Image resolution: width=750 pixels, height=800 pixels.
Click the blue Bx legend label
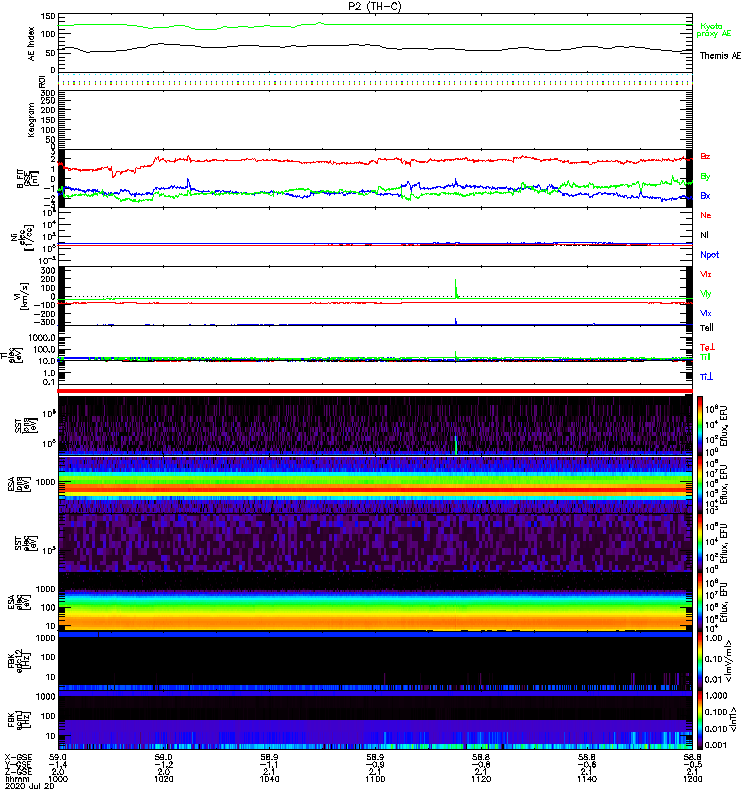click(x=705, y=195)
